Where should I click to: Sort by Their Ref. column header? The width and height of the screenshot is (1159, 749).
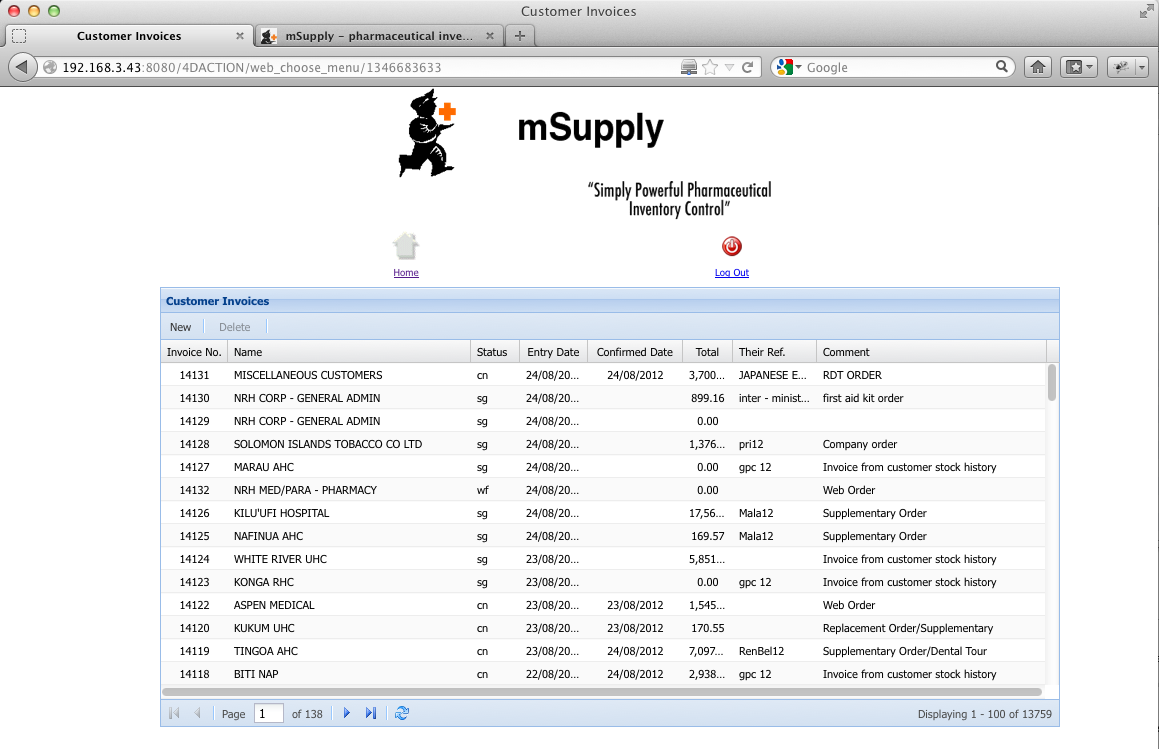774,352
